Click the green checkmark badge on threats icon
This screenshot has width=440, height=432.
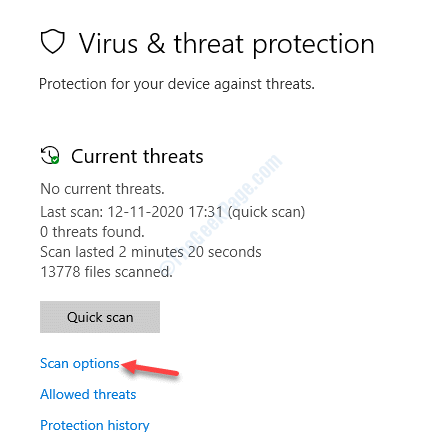click(x=55, y=160)
